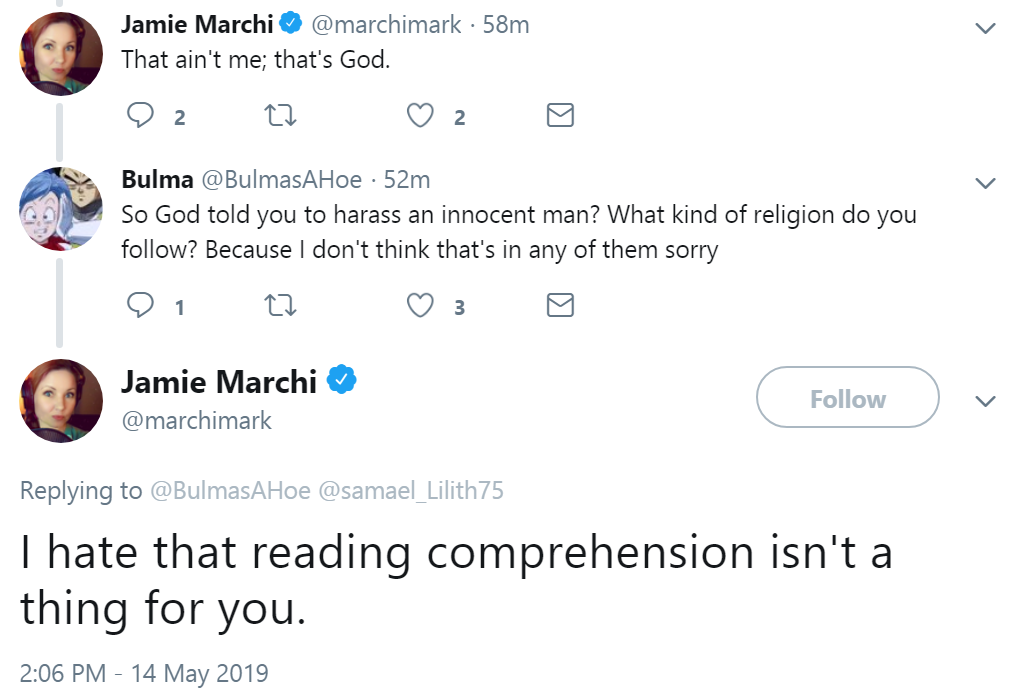
Task: View Bulma's profile picture
Action: (61, 208)
